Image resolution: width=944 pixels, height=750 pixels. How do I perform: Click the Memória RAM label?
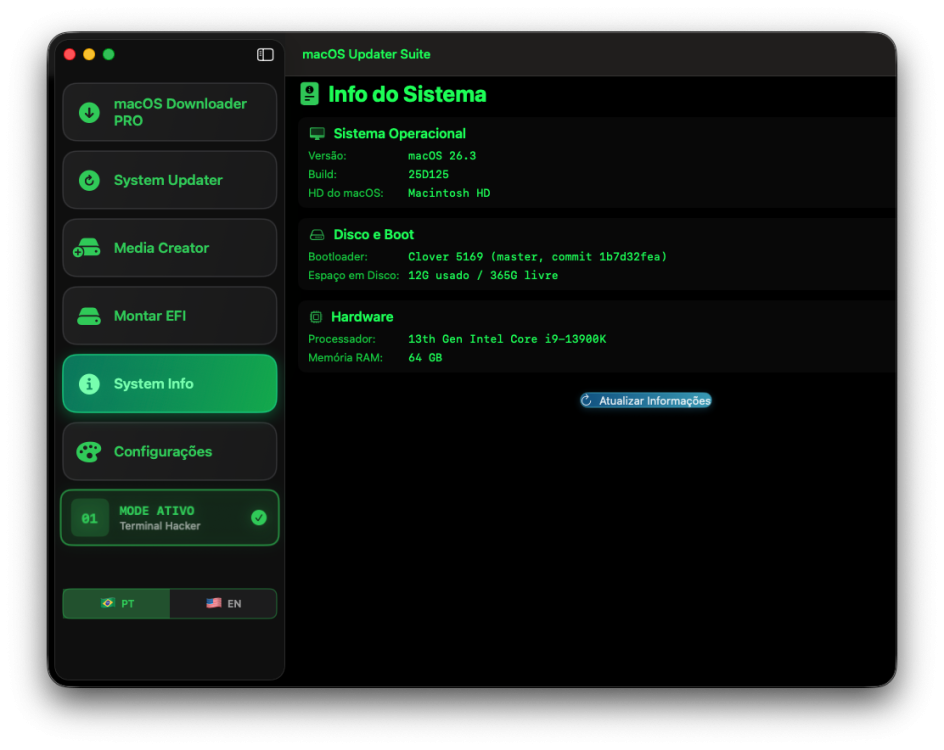345,358
